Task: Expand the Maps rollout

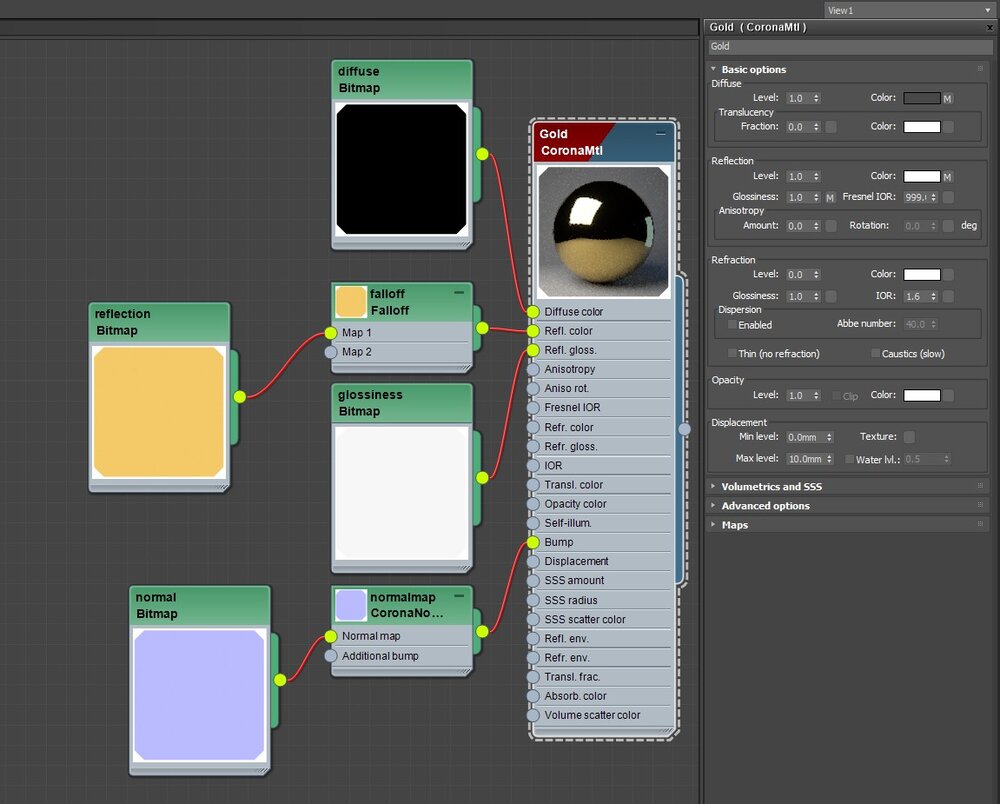Action: [734, 525]
